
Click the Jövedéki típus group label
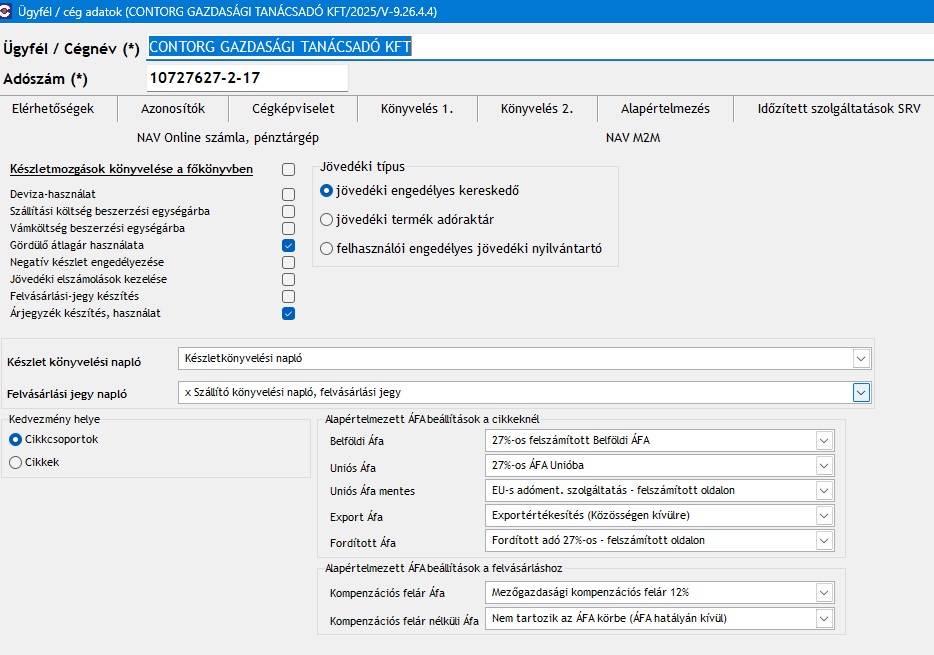pyautogui.click(x=362, y=167)
